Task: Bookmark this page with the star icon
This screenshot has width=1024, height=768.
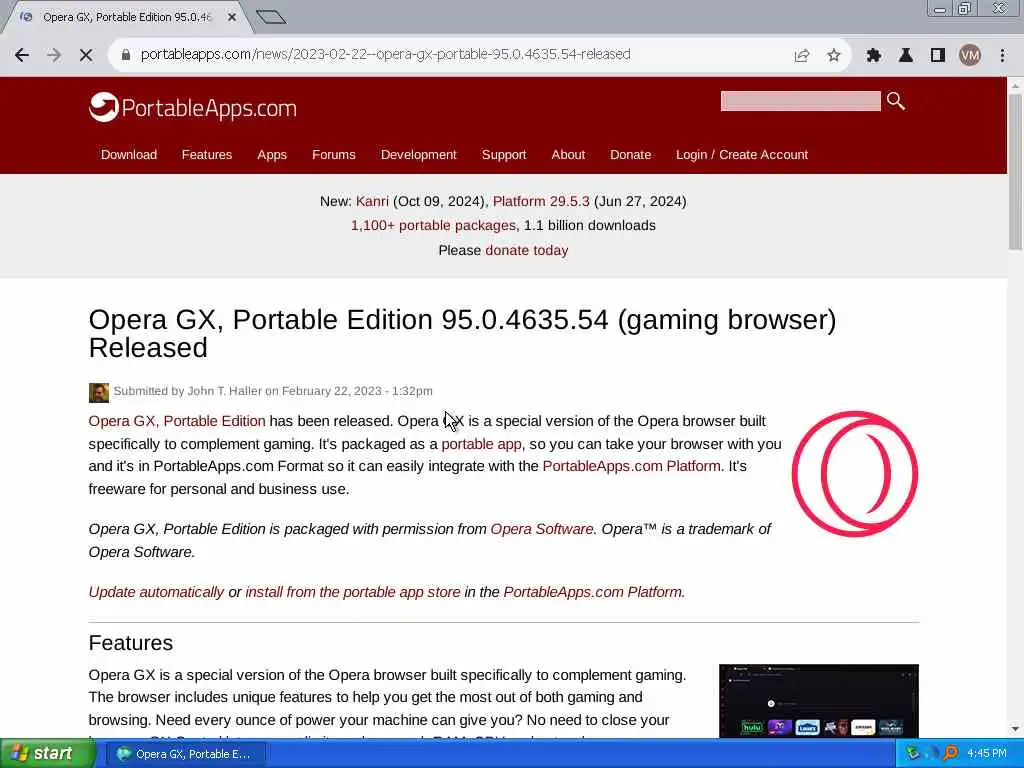Action: coord(834,56)
